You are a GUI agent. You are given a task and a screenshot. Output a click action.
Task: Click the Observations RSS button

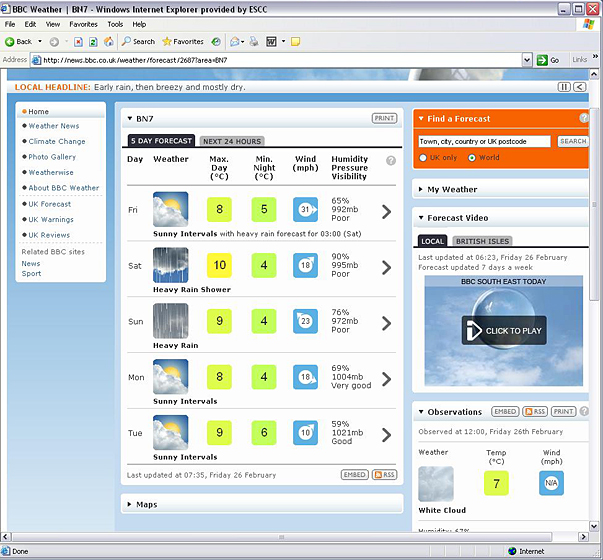click(x=535, y=412)
